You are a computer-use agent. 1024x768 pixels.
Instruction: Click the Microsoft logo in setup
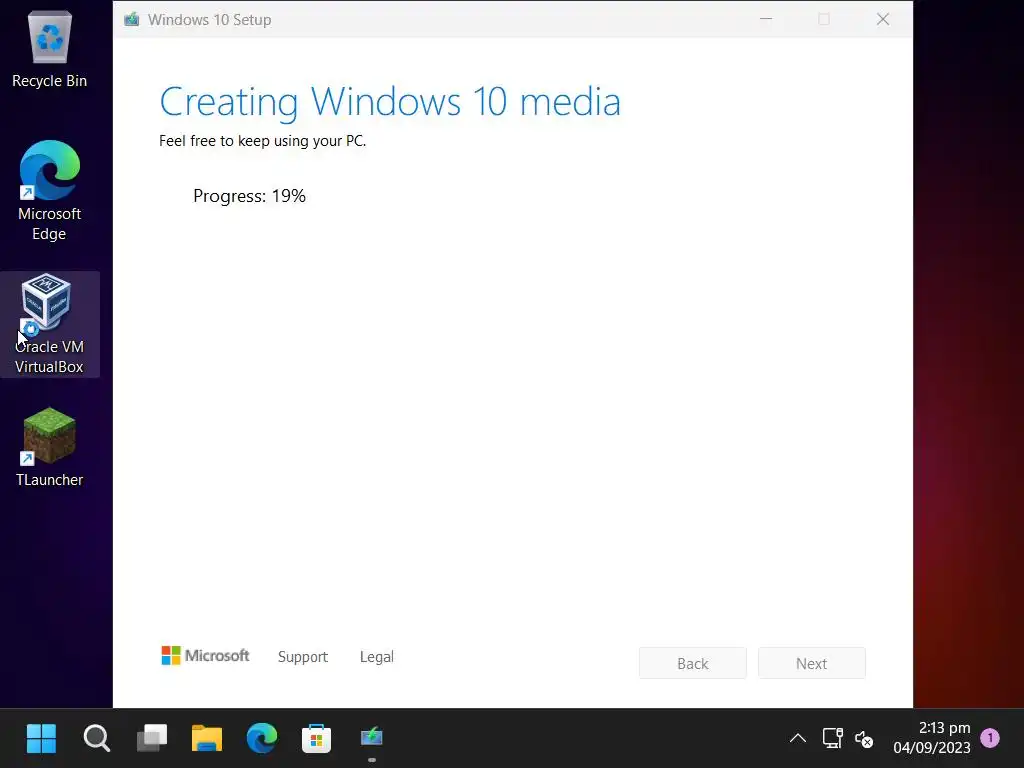pyautogui.click(x=205, y=656)
